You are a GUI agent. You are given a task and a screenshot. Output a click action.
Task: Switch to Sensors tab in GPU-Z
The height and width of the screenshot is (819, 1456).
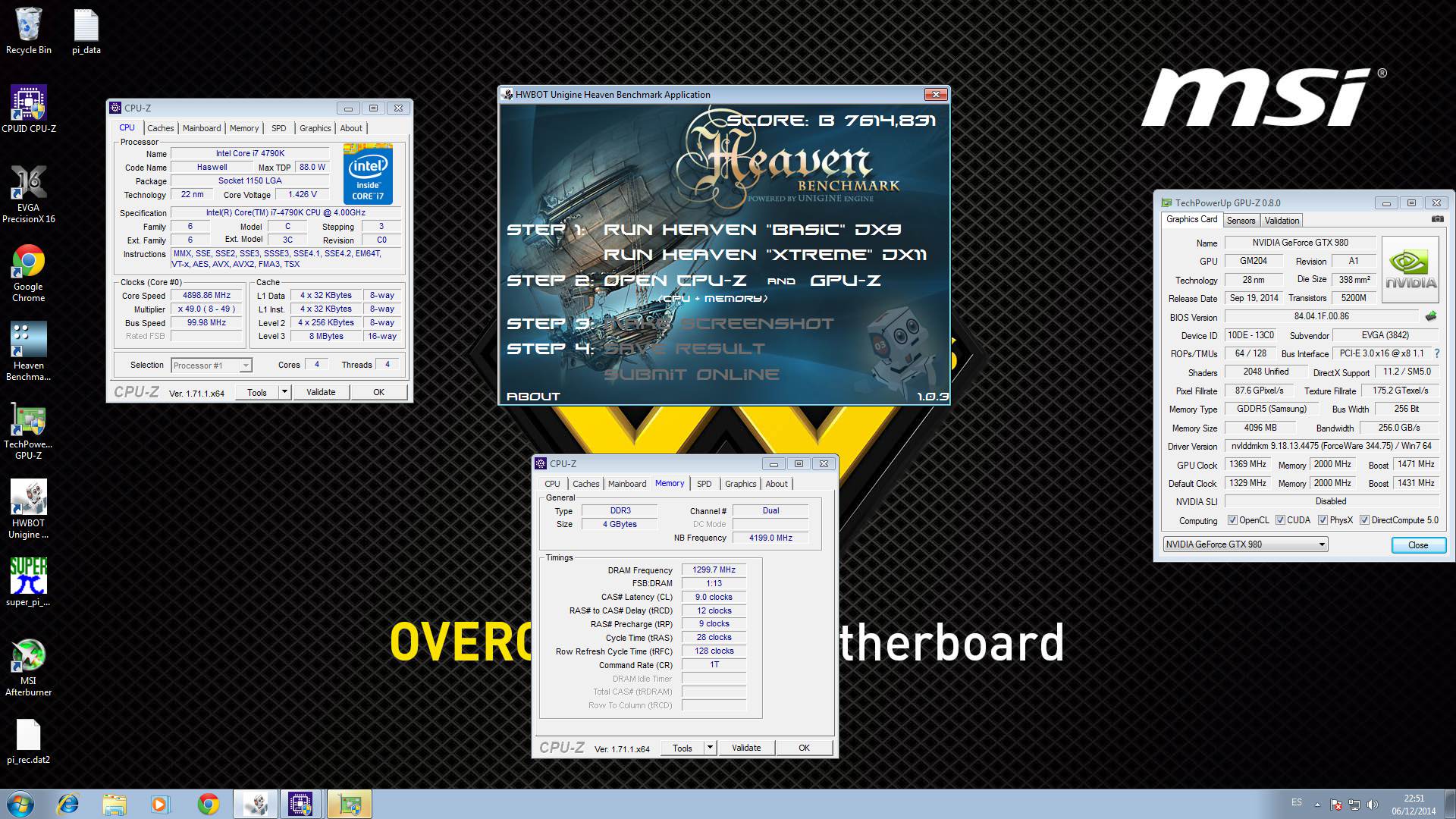(x=1241, y=221)
